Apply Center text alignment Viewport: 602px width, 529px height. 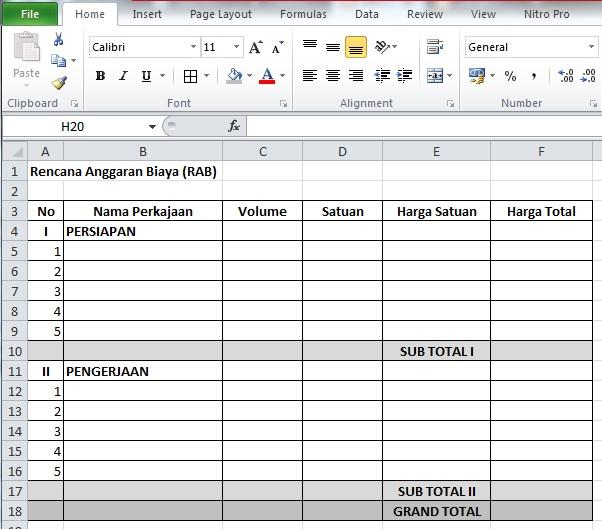[x=332, y=76]
